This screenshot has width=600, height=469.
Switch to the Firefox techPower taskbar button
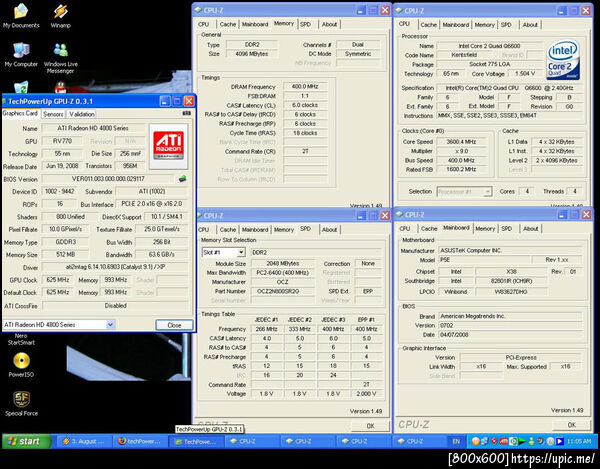pos(140,441)
